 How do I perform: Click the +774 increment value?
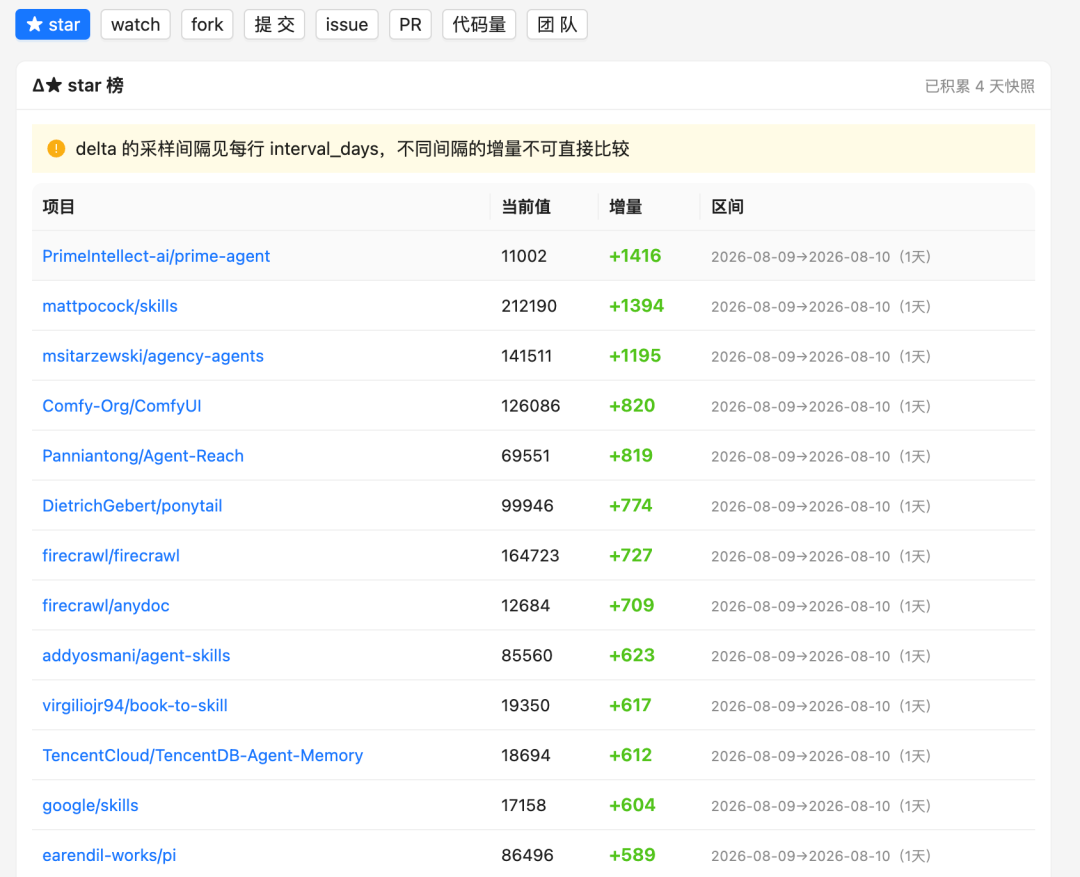click(631, 506)
